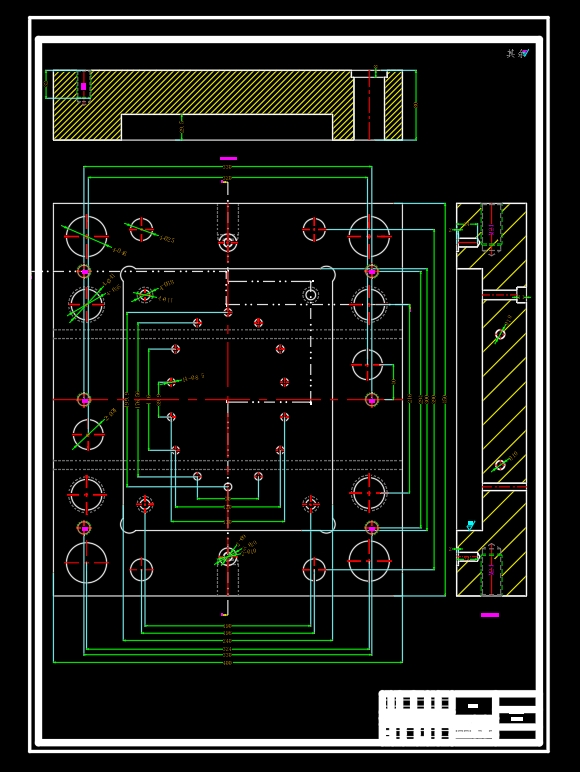Click the magenta section marker above the plan view

pos(228,159)
